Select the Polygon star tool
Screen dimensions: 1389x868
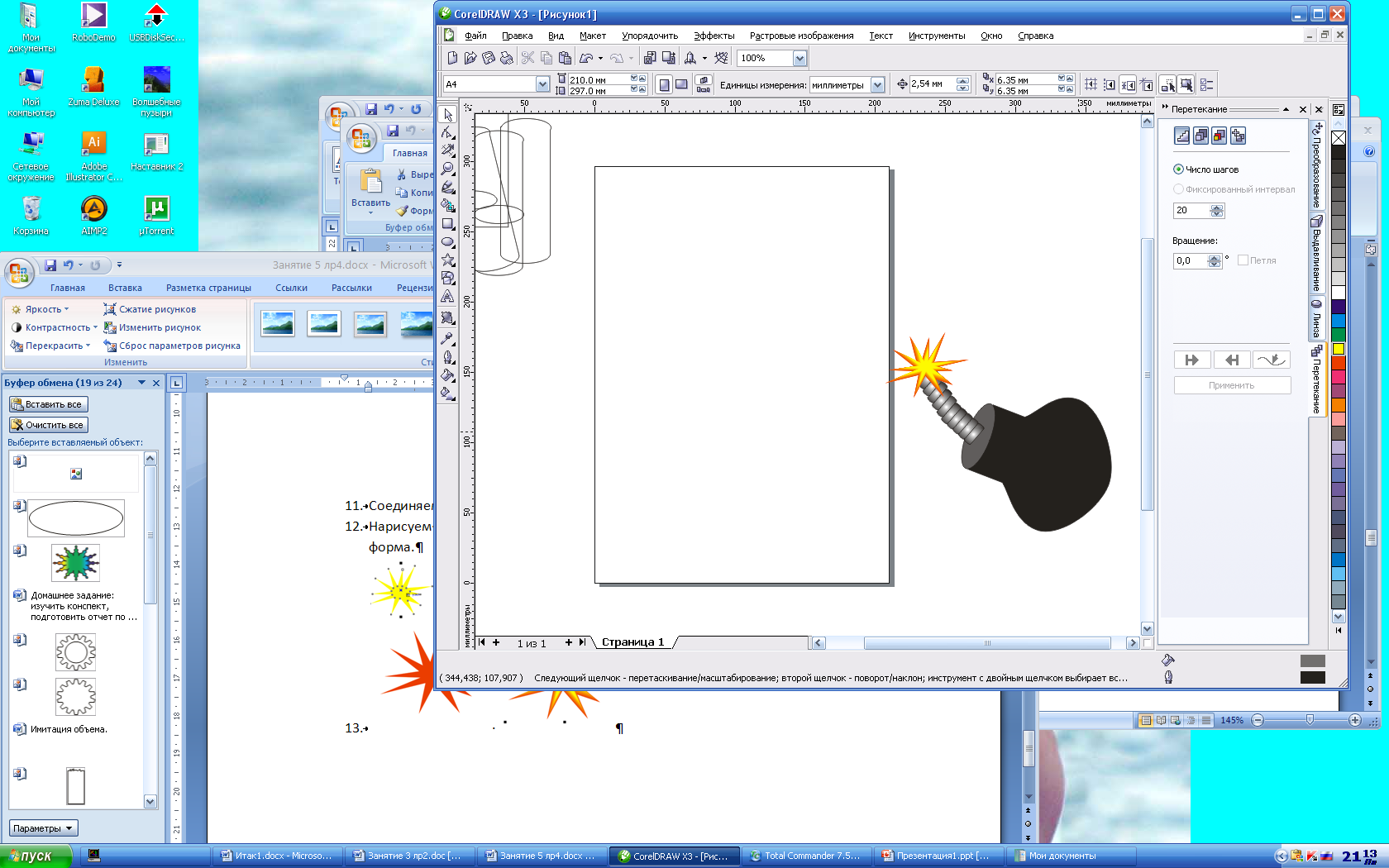click(x=448, y=260)
